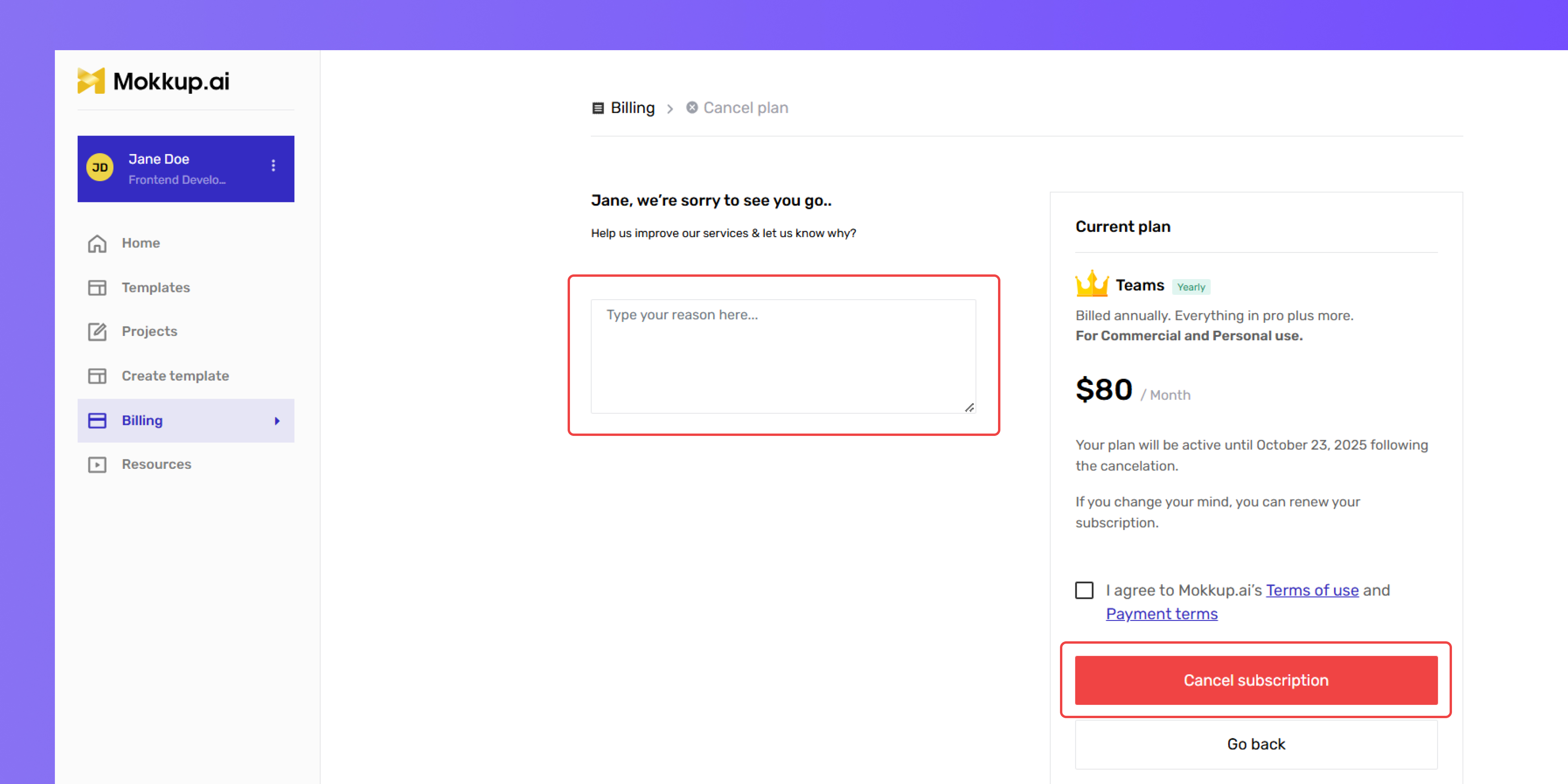
Task: Open Jane Doe's three-dot options menu
Action: point(273,165)
